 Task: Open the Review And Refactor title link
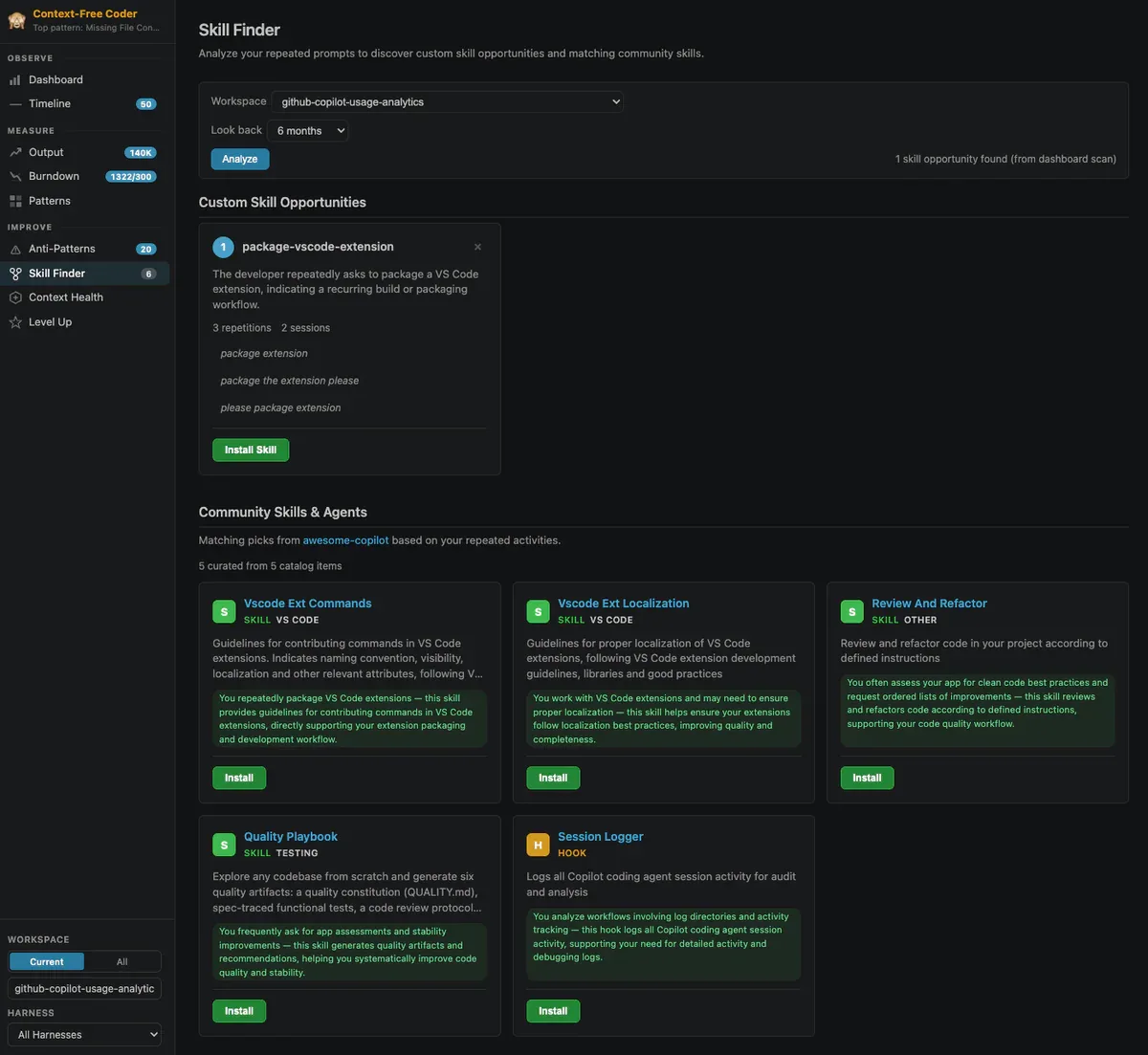929,604
